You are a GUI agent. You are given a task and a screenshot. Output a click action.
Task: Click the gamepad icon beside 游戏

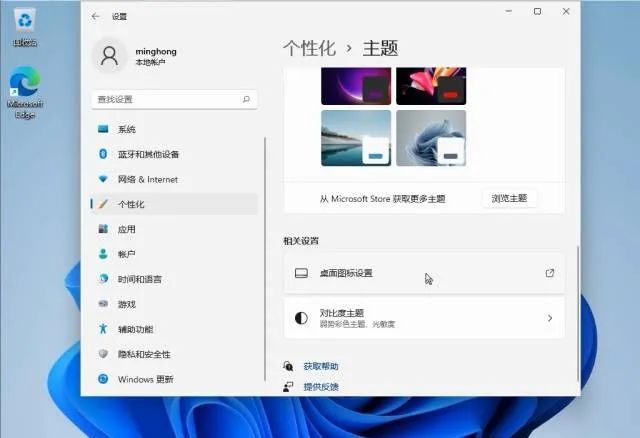(x=103, y=304)
